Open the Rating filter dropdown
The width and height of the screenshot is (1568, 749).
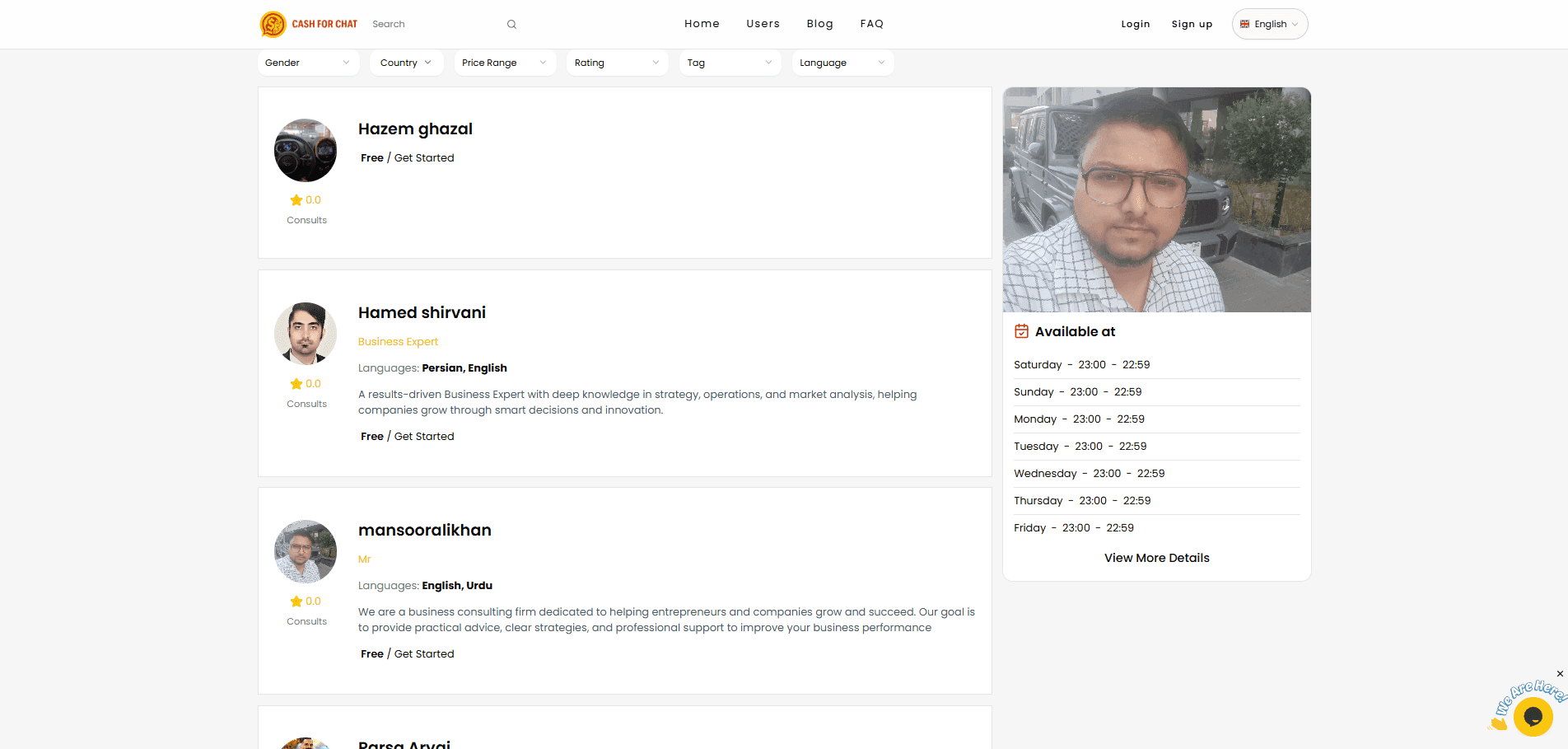(x=617, y=63)
